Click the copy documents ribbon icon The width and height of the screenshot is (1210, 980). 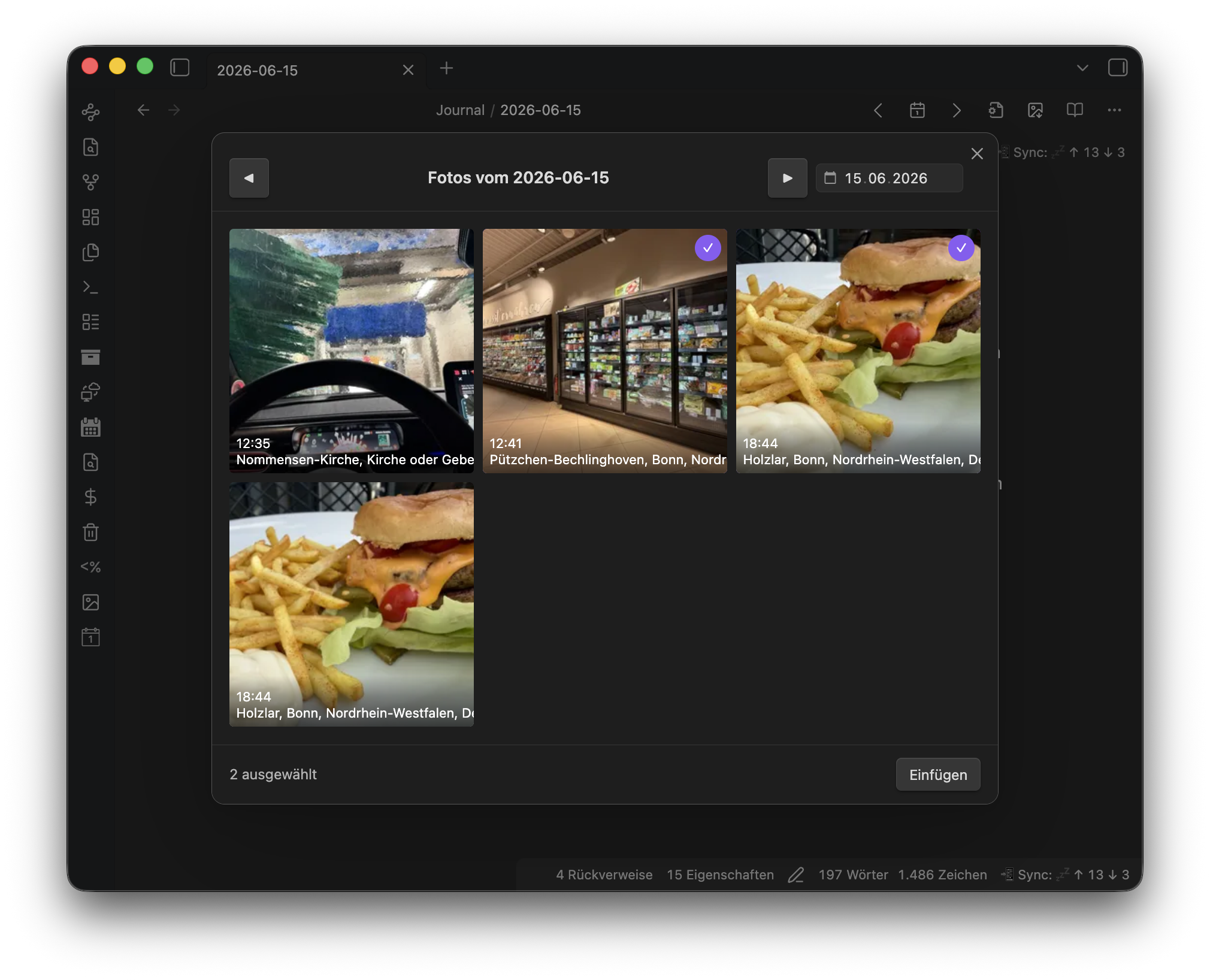point(90,252)
